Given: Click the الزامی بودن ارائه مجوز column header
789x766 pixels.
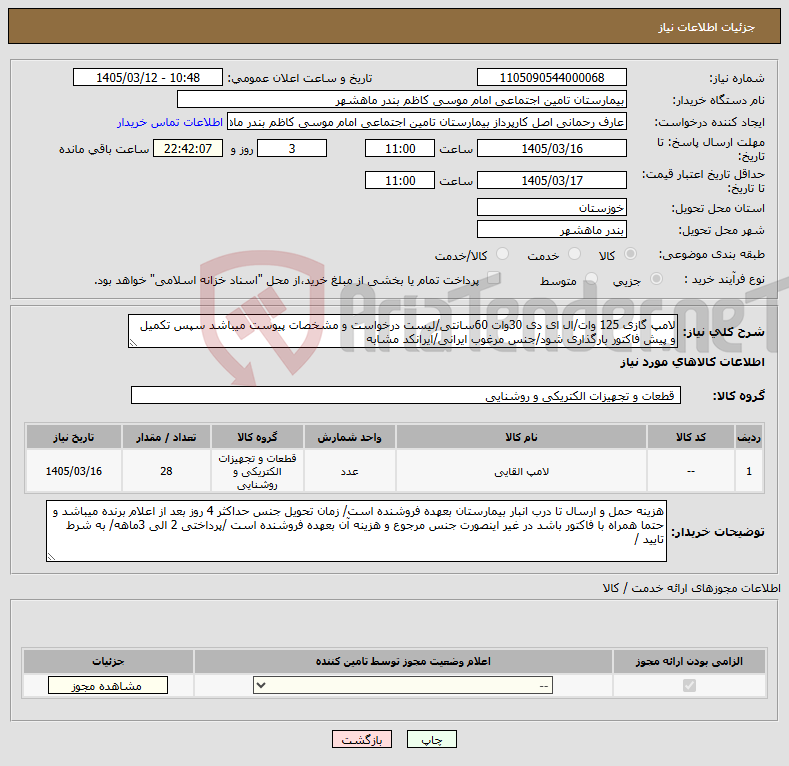Looking at the screenshot, I should (689, 661).
